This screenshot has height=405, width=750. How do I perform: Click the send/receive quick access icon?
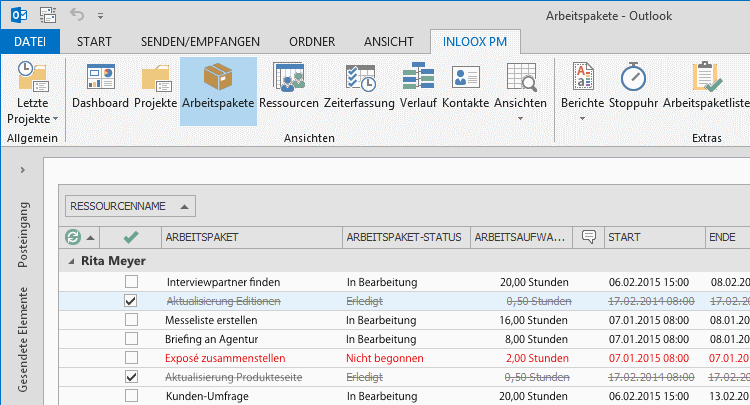[x=48, y=15]
